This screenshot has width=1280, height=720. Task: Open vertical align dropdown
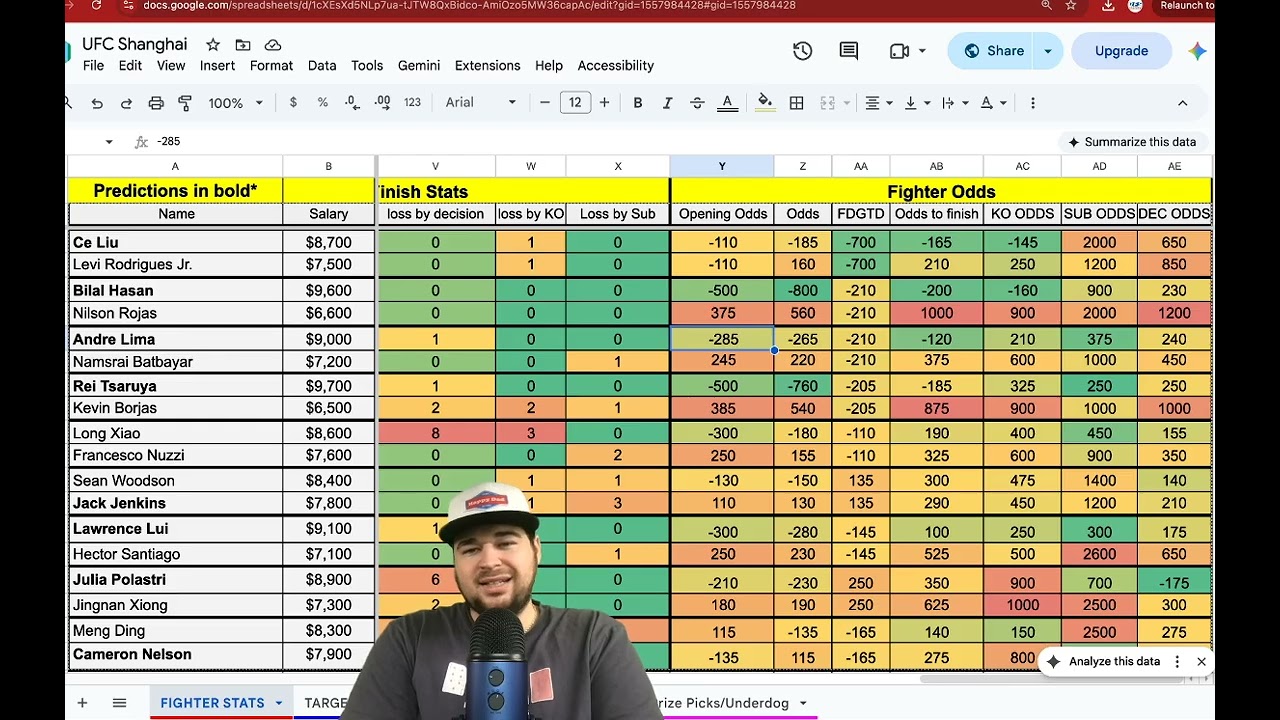[x=916, y=103]
